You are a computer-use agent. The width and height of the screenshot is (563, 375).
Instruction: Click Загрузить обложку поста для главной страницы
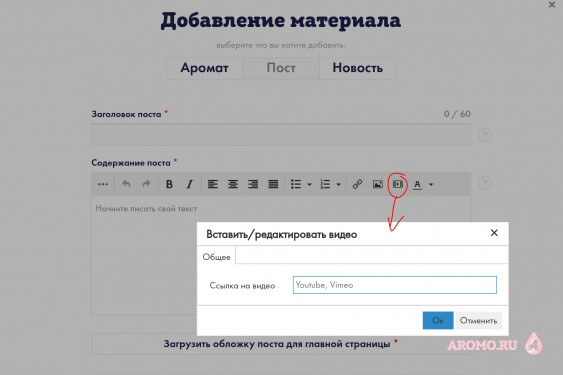pos(281,344)
